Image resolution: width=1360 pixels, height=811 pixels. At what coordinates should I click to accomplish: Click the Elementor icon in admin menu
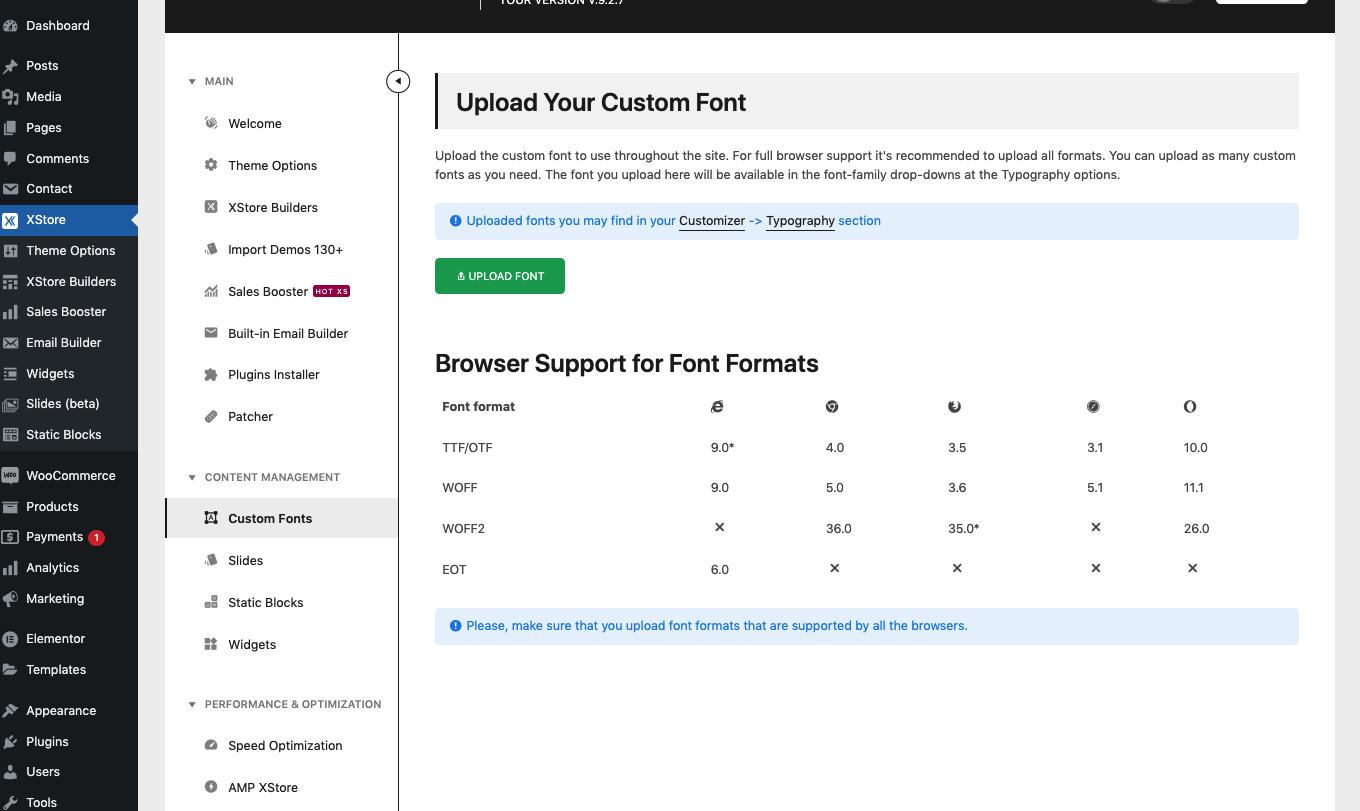click(x=10, y=639)
